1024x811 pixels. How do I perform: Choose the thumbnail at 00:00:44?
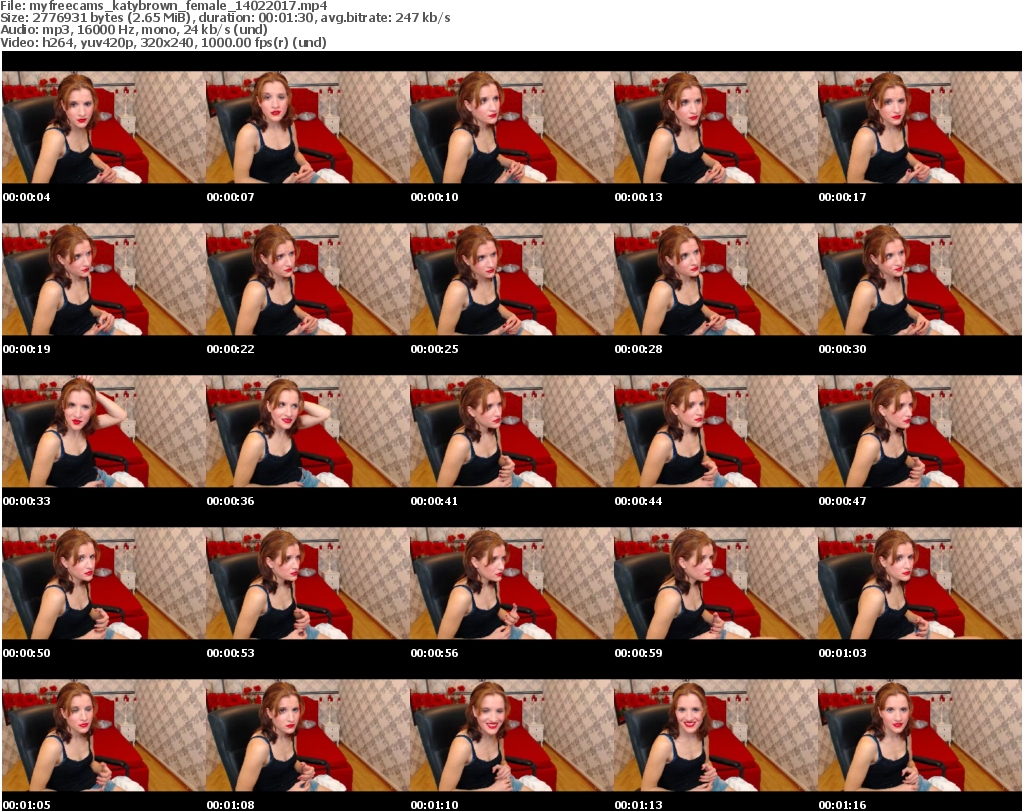[715, 432]
